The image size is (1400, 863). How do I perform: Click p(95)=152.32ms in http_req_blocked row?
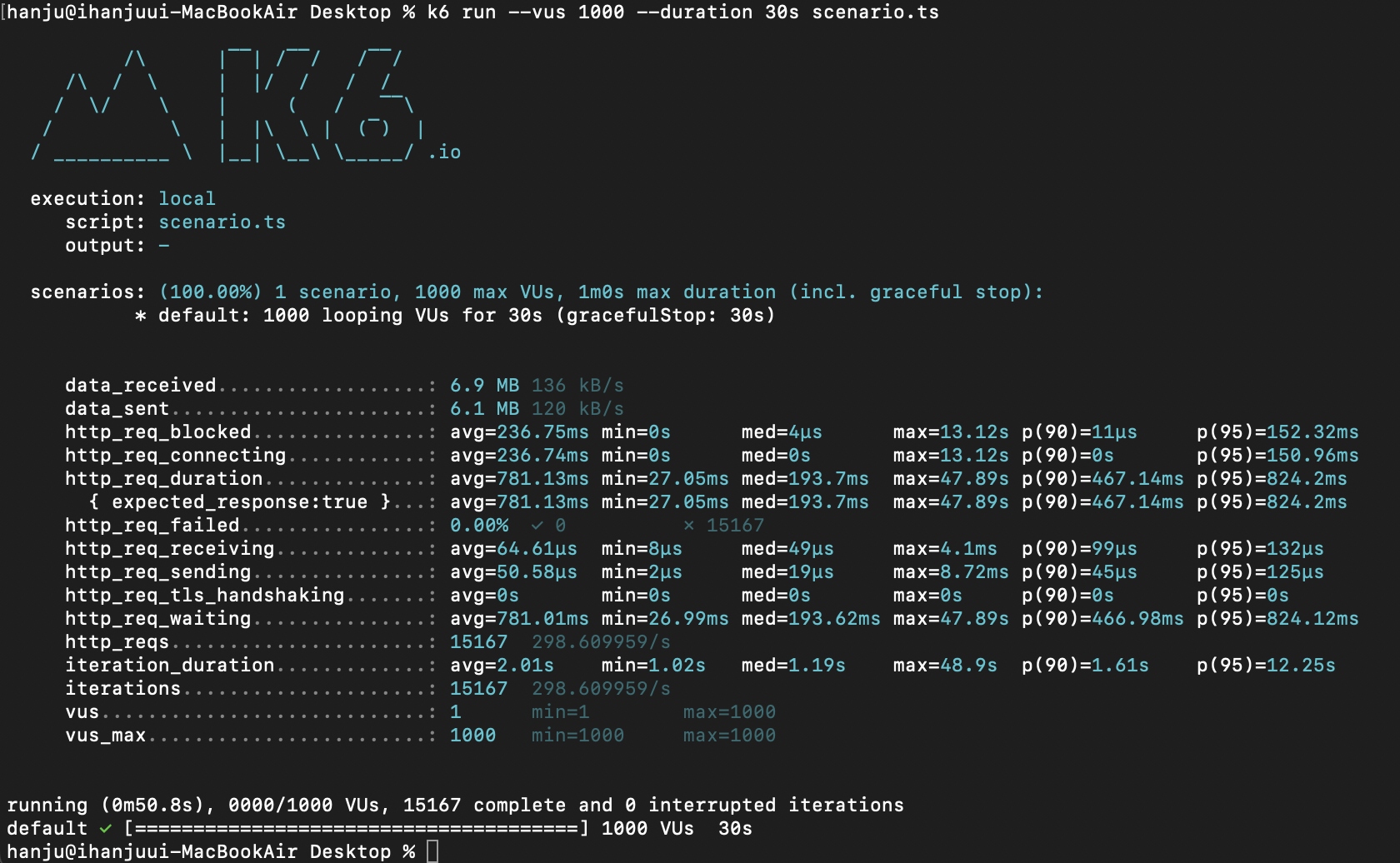point(1277,431)
